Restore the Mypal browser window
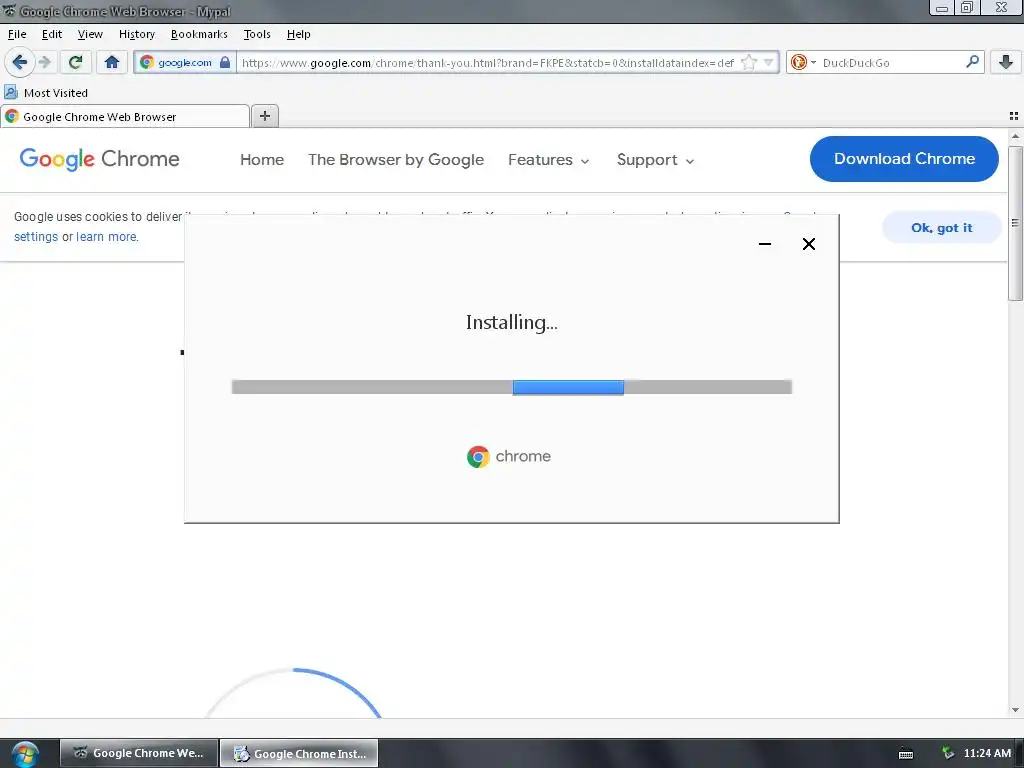This screenshot has height=768, width=1024. pyautogui.click(x=967, y=8)
